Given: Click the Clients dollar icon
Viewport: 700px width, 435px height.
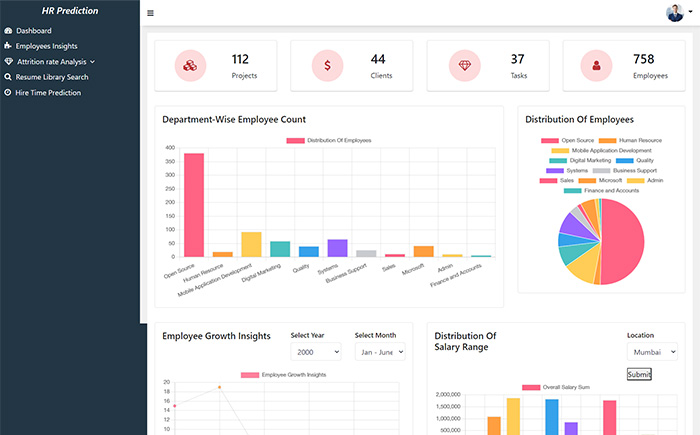Looking at the screenshot, I should (327, 66).
